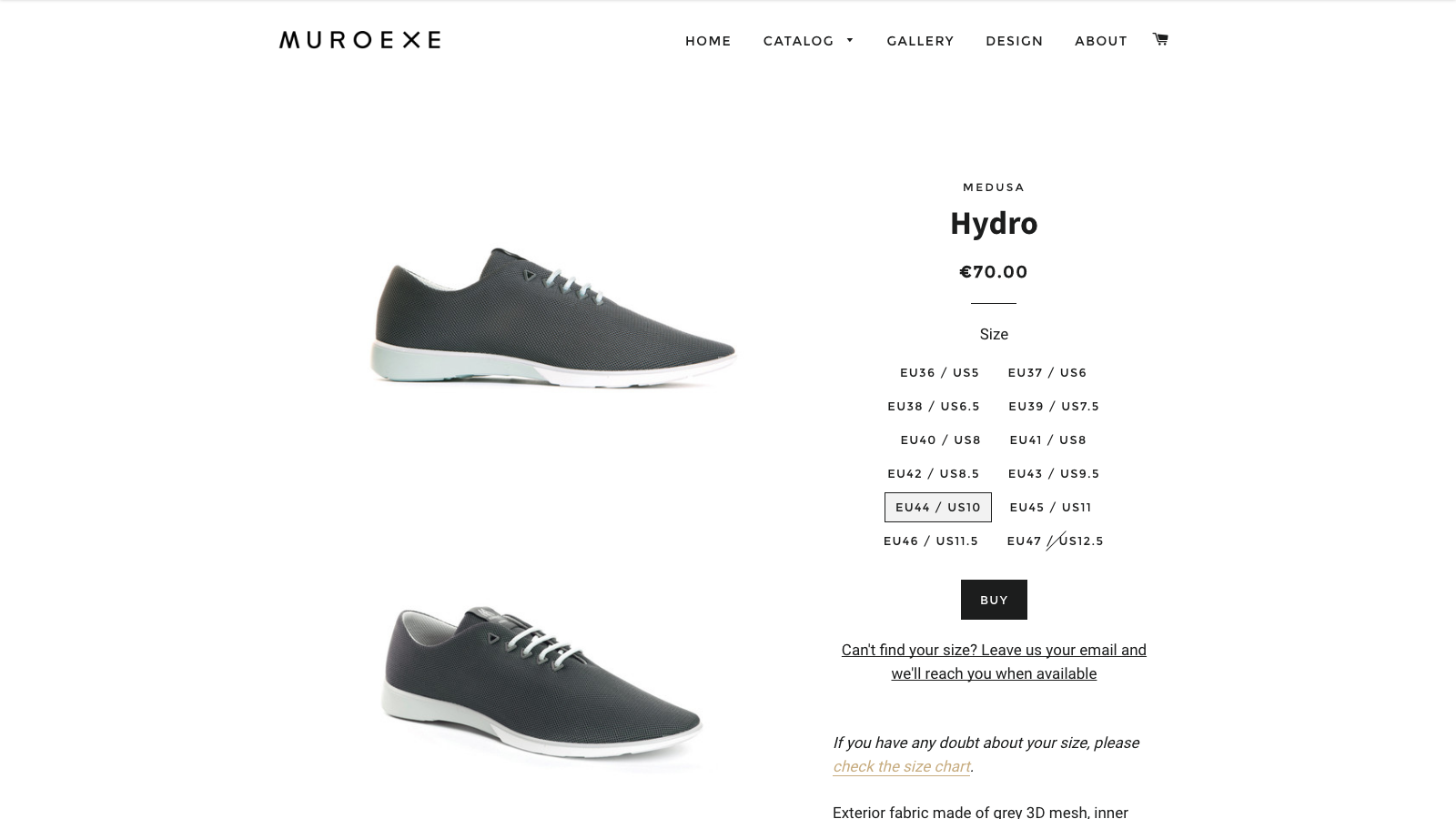Choose size EU38 / US6.5
Image resolution: width=1456 pixels, height=819 pixels.
934,407
